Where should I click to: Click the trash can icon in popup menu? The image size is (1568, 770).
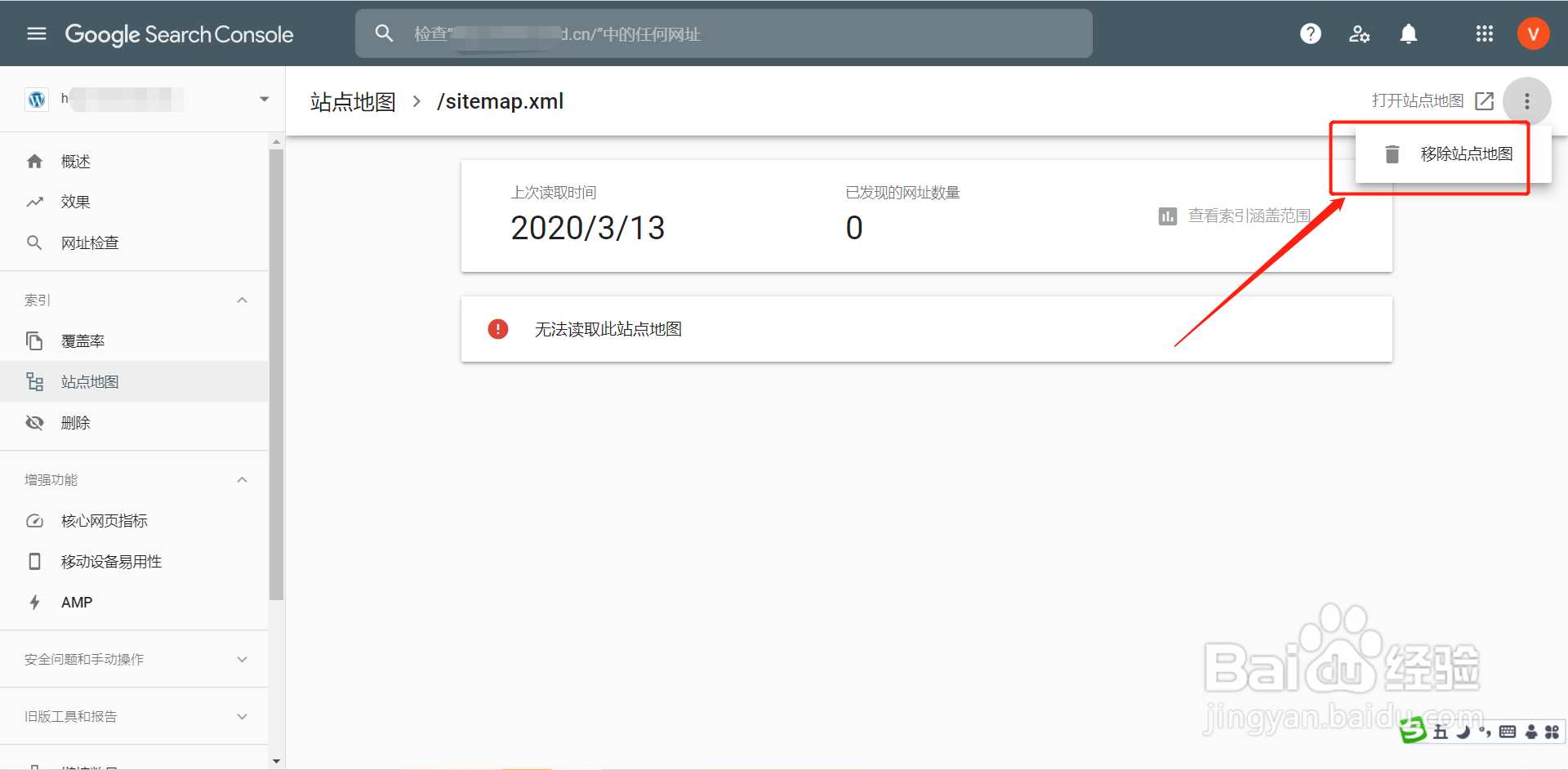[x=1392, y=154]
